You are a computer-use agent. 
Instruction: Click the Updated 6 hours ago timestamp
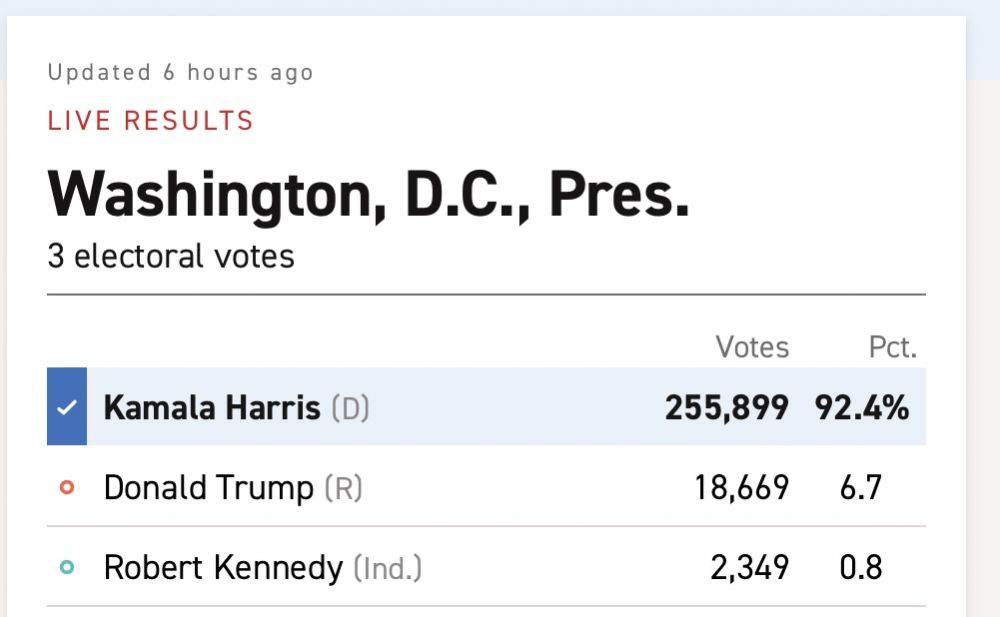click(x=180, y=73)
